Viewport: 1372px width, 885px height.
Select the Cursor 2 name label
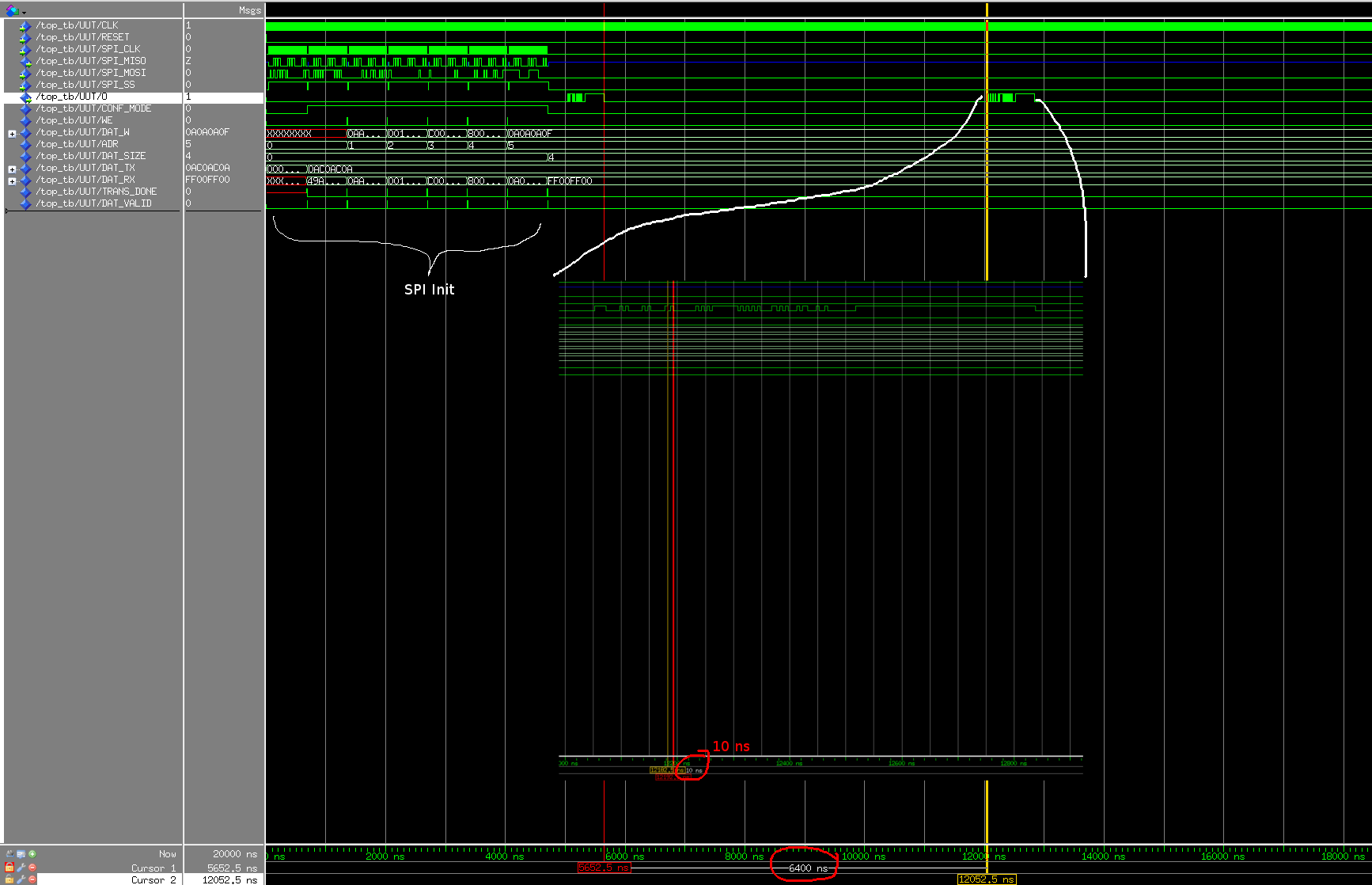[153, 880]
